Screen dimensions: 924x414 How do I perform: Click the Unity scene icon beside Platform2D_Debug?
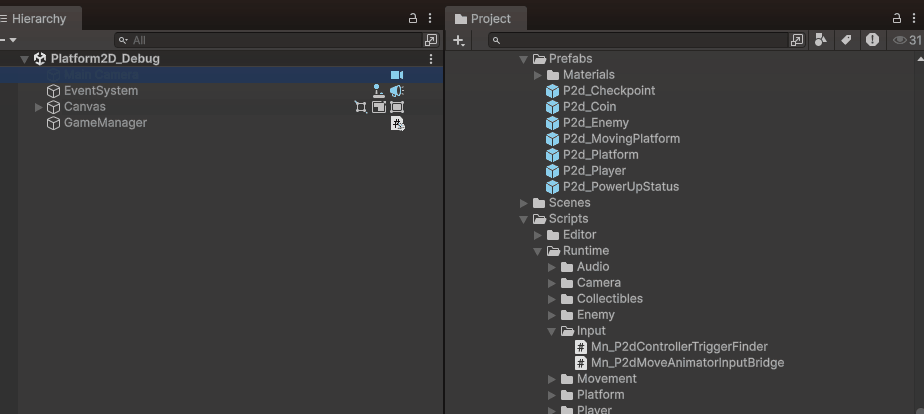coord(40,58)
